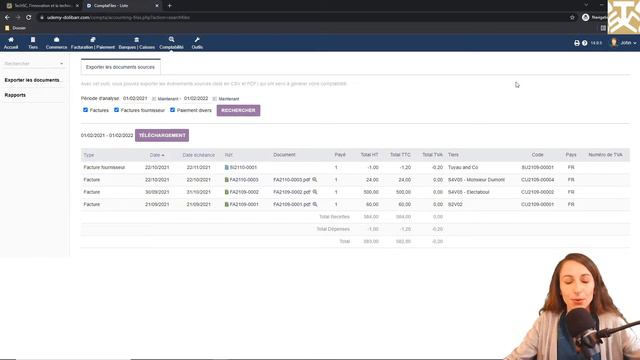The height and width of the screenshot is (360, 640).
Task: Sort by the Date échéance column header
Action: 198,155
